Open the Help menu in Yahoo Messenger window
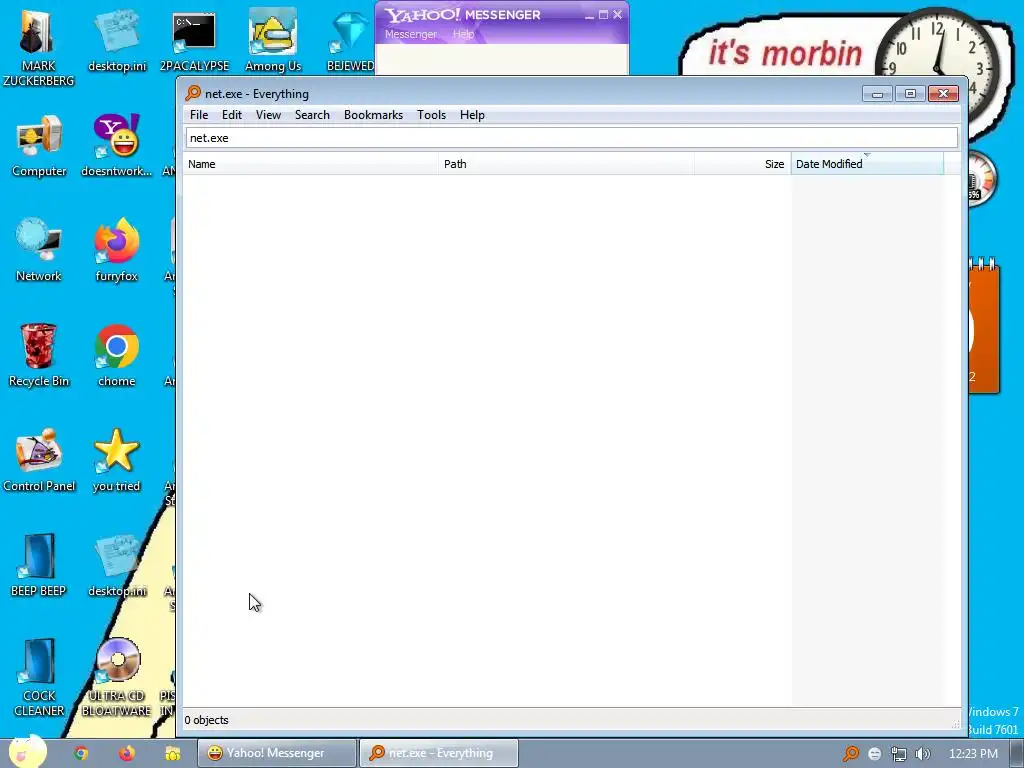 [463, 34]
